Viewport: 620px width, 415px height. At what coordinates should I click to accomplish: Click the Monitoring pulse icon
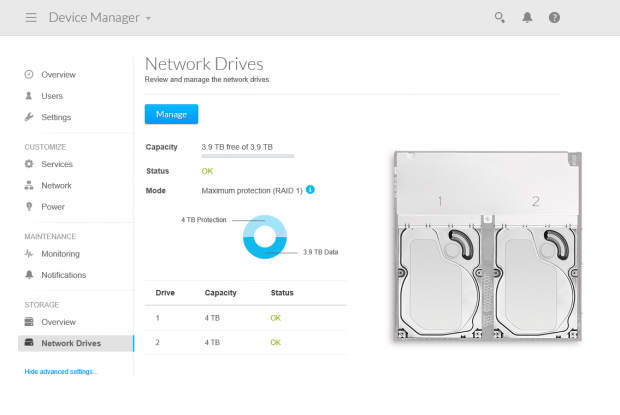pyautogui.click(x=29, y=253)
